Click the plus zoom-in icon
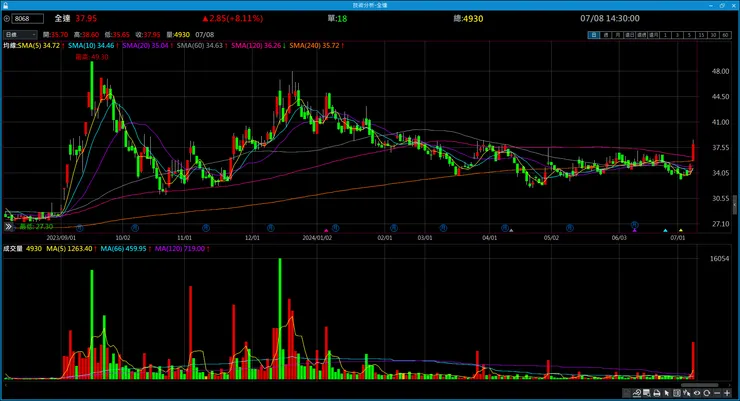The width and height of the screenshot is (740, 401). pos(727,393)
